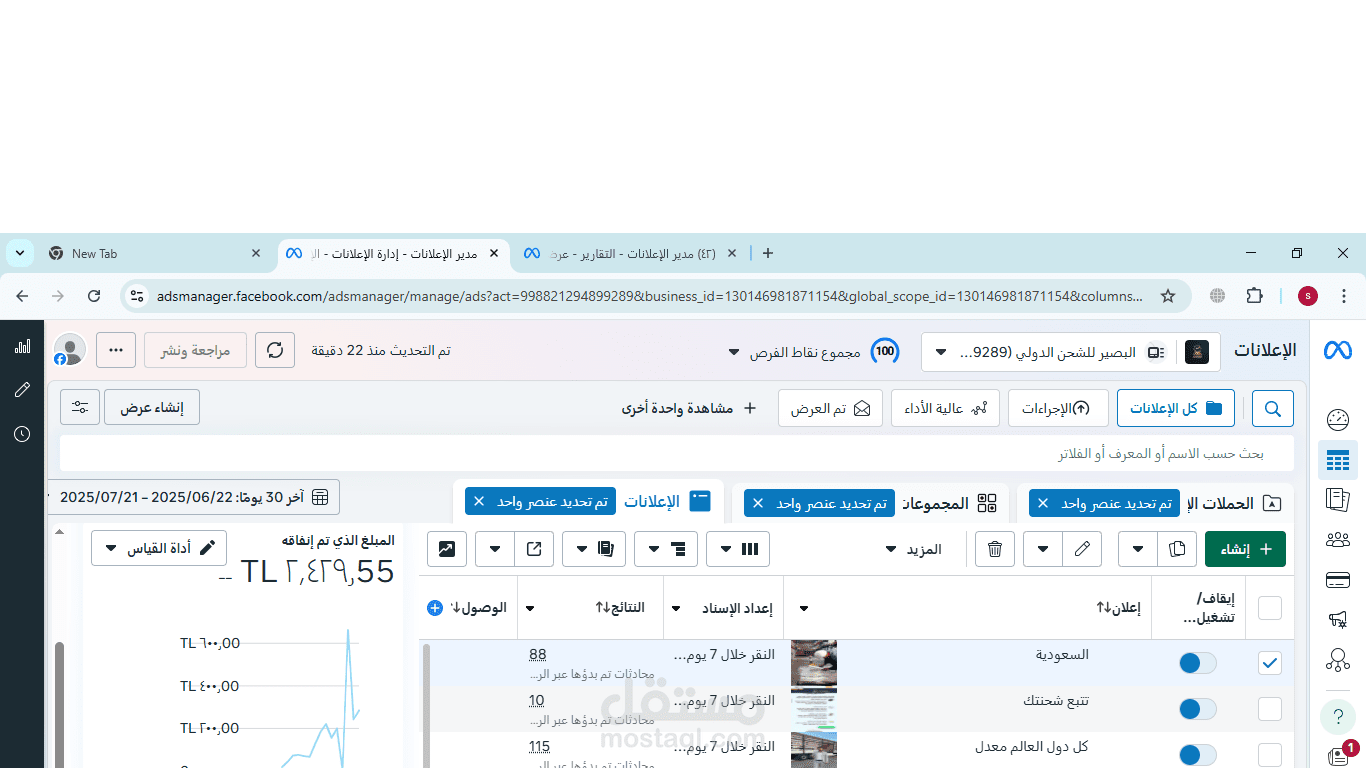Viewport: 1366px width, 768px height.
Task: Open Events Manager nodes icon in sidebar
Action: click(1338, 660)
